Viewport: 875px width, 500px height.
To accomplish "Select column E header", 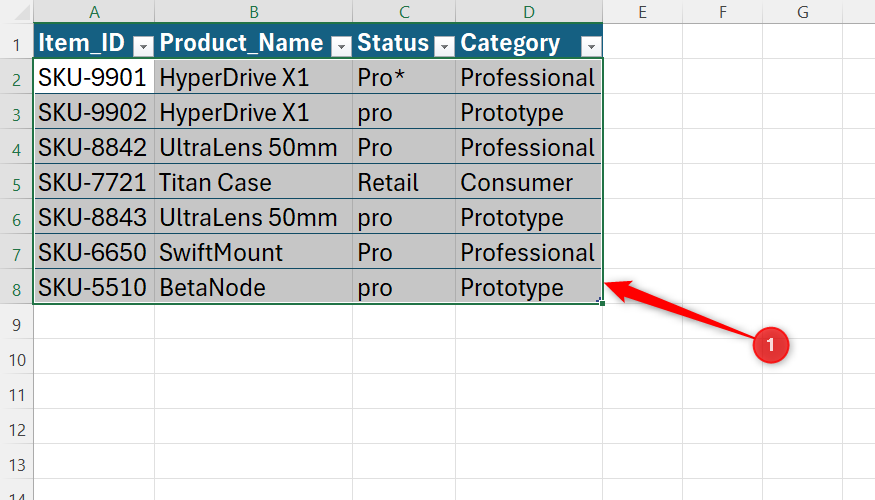I will 642,12.
